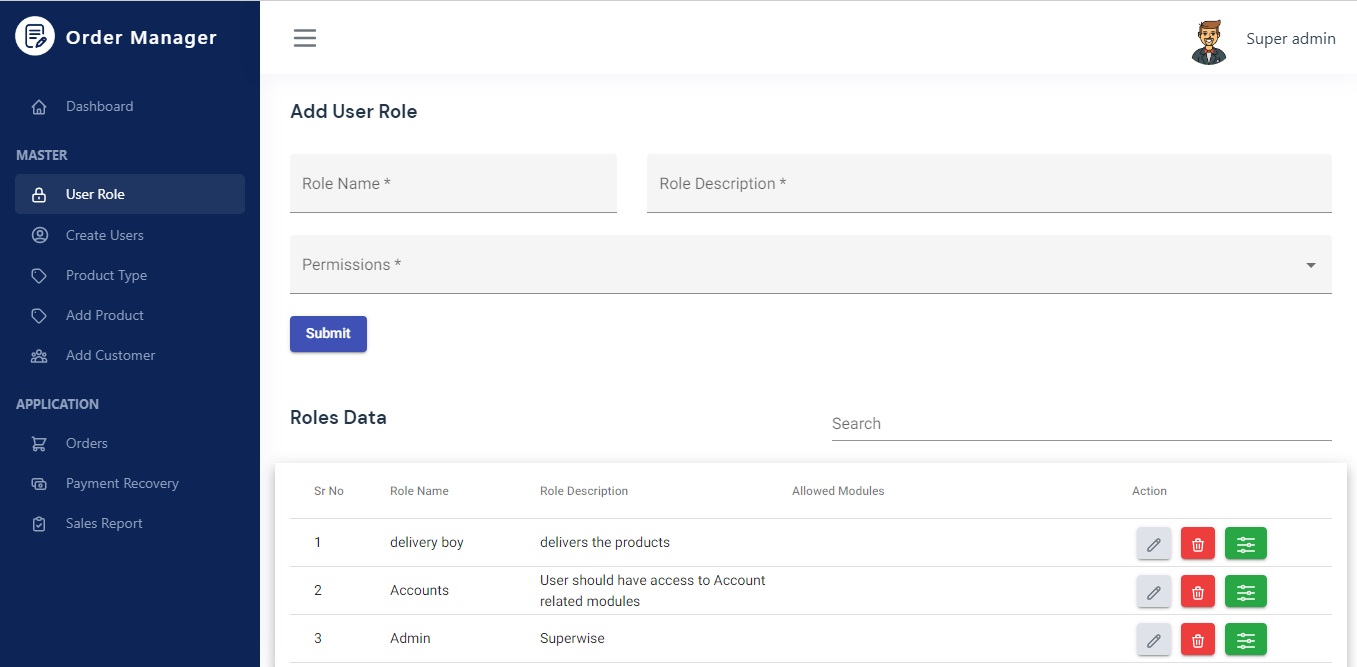Click the Create Users people icon
Image resolution: width=1357 pixels, height=667 pixels.
[x=38, y=235]
